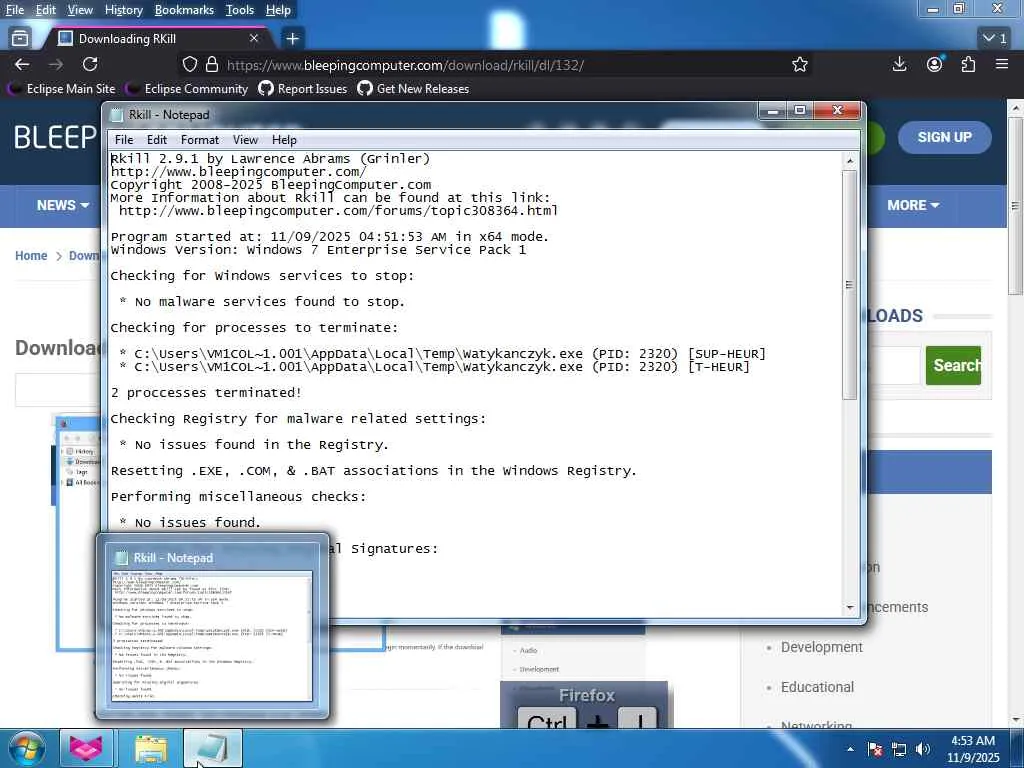Viewport: 1024px width, 768px height.
Task: Open Firefox View icon at tab bar
Action: [20, 39]
